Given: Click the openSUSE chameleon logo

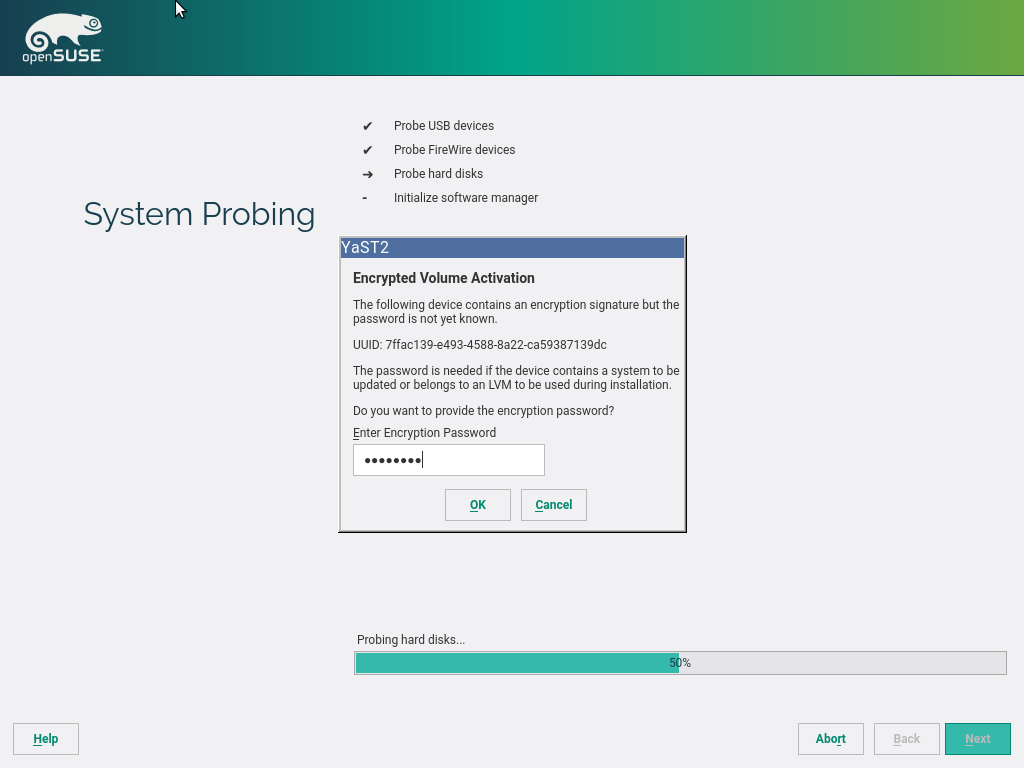Looking at the screenshot, I should tap(62, 39).
